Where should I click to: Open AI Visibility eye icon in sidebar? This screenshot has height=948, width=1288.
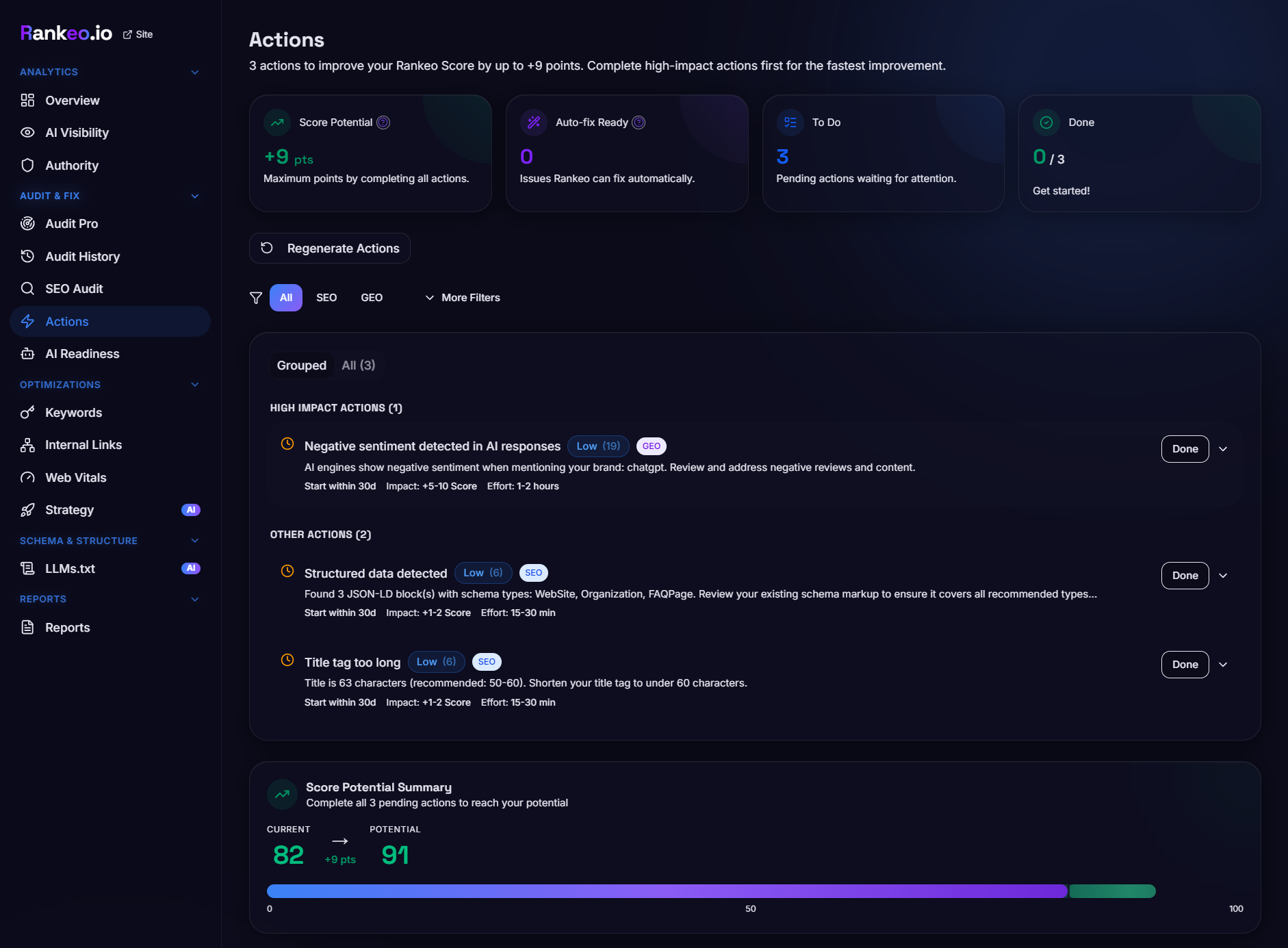pos(27,133)
